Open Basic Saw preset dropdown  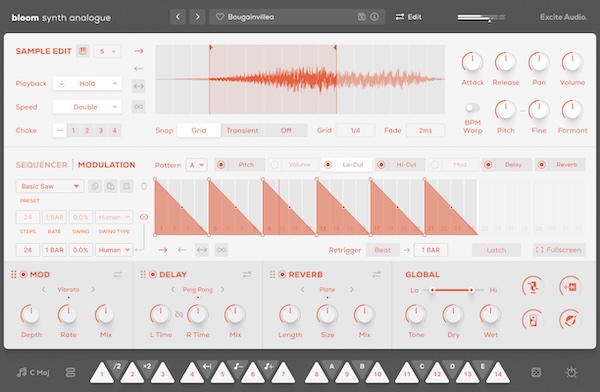tap(50, 186)
